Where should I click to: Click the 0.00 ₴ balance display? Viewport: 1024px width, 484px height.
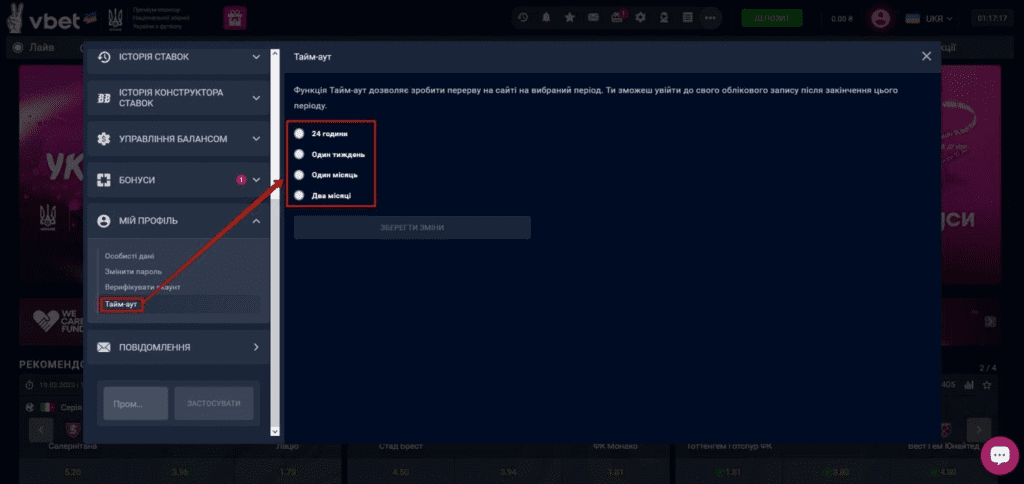(x=842, y=18)
